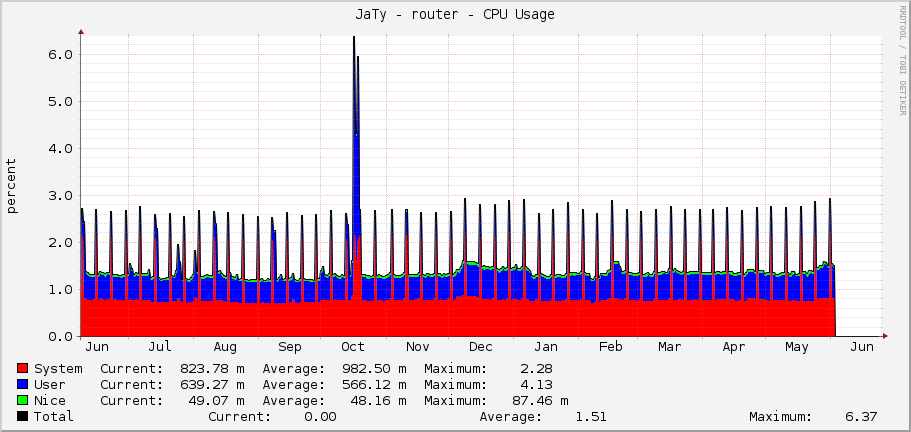Click the '4.0' y-axis tick label
Viewport: 911px width, 432px height.
(59, 149)
